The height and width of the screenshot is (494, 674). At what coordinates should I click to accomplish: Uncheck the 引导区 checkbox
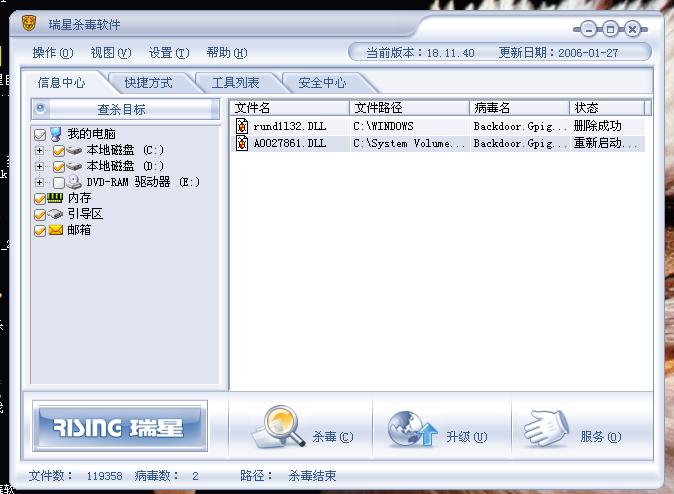tap(40, 215)
